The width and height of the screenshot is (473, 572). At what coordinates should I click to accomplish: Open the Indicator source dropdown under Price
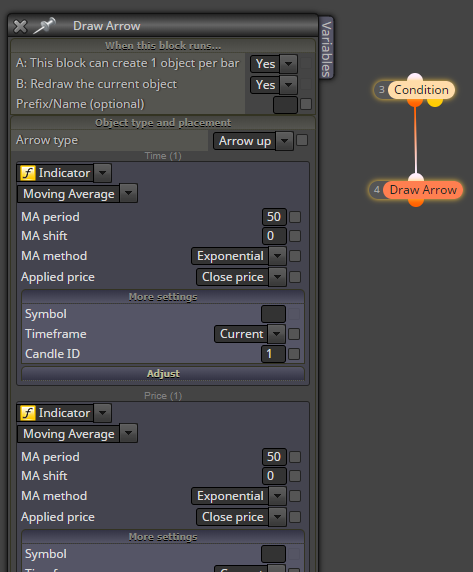(x=102, y=413)
